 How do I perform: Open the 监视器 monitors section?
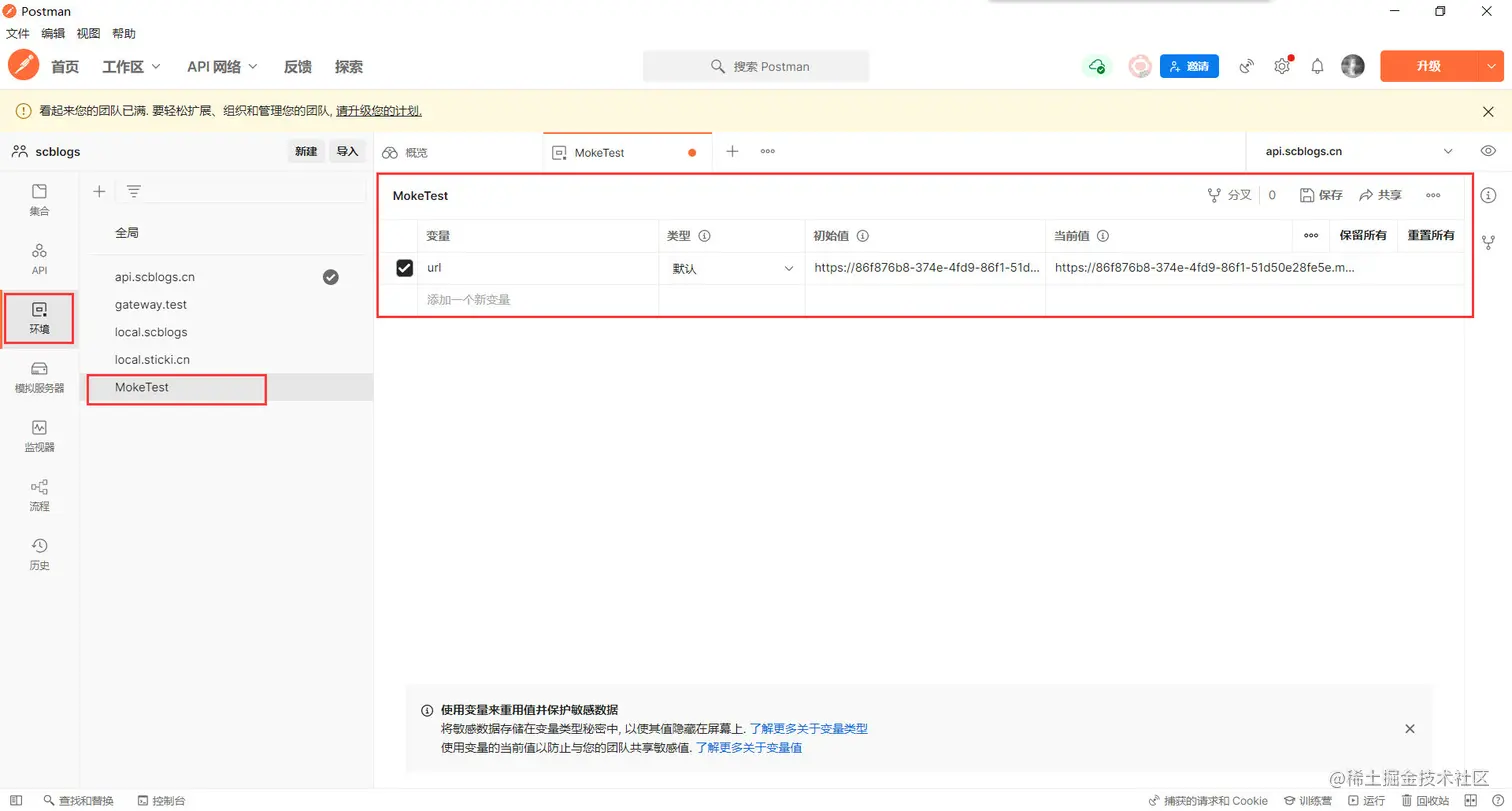(x=39, y=436)
